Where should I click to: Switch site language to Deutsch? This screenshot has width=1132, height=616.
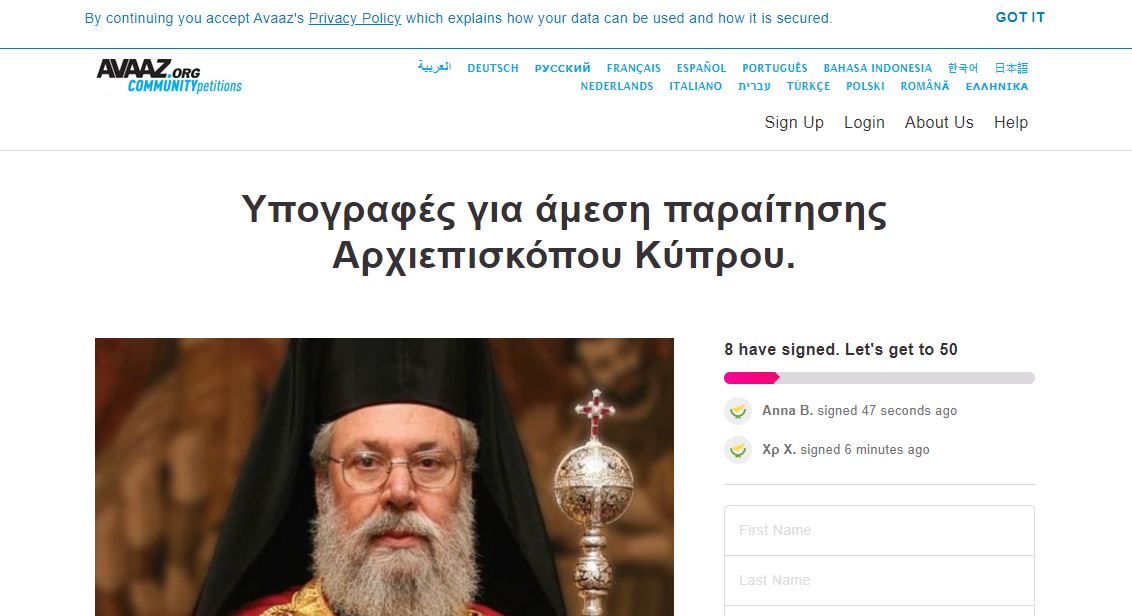pos(493,68)
